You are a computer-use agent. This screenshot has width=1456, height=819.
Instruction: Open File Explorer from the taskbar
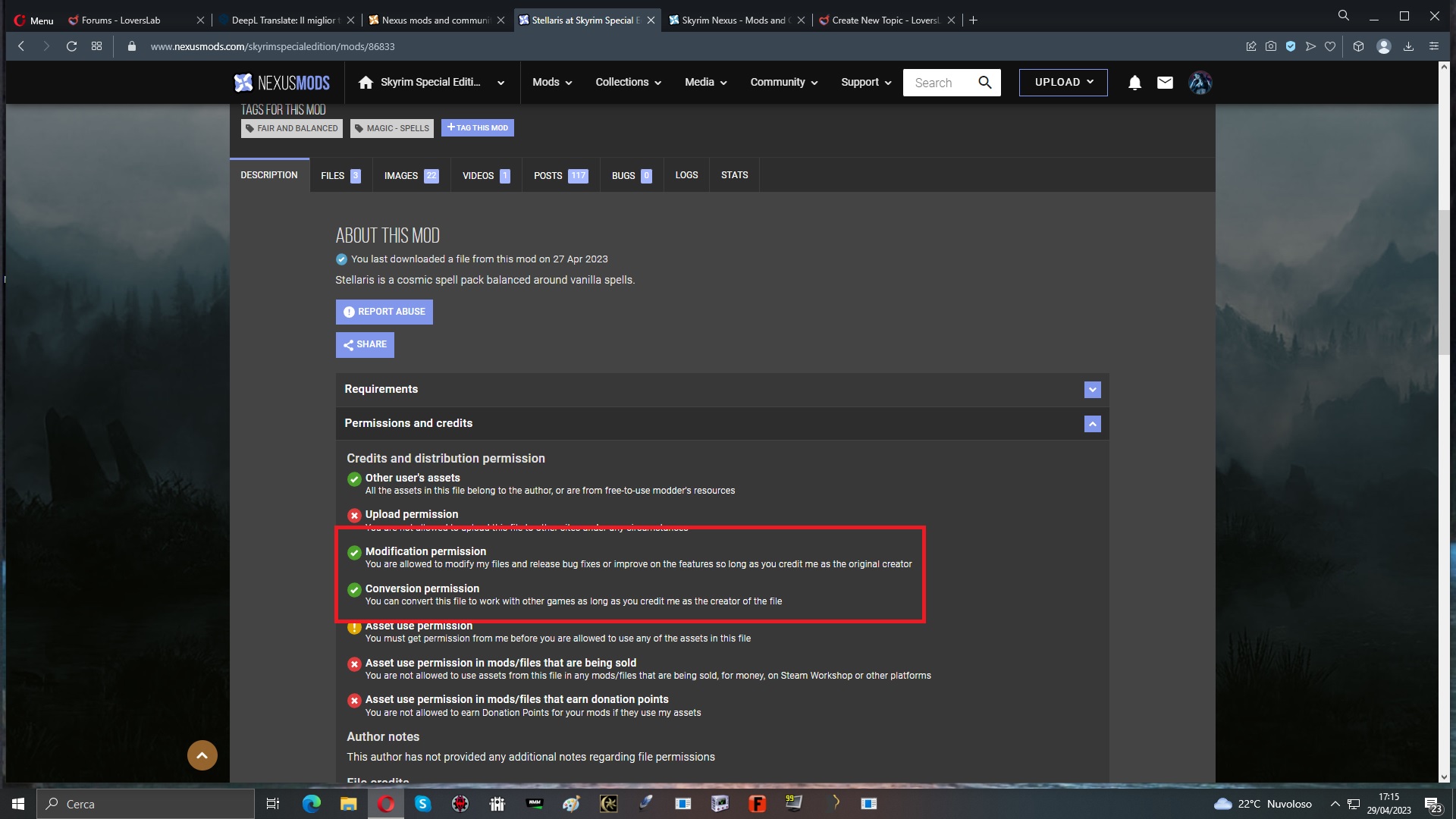pos(348,804)
